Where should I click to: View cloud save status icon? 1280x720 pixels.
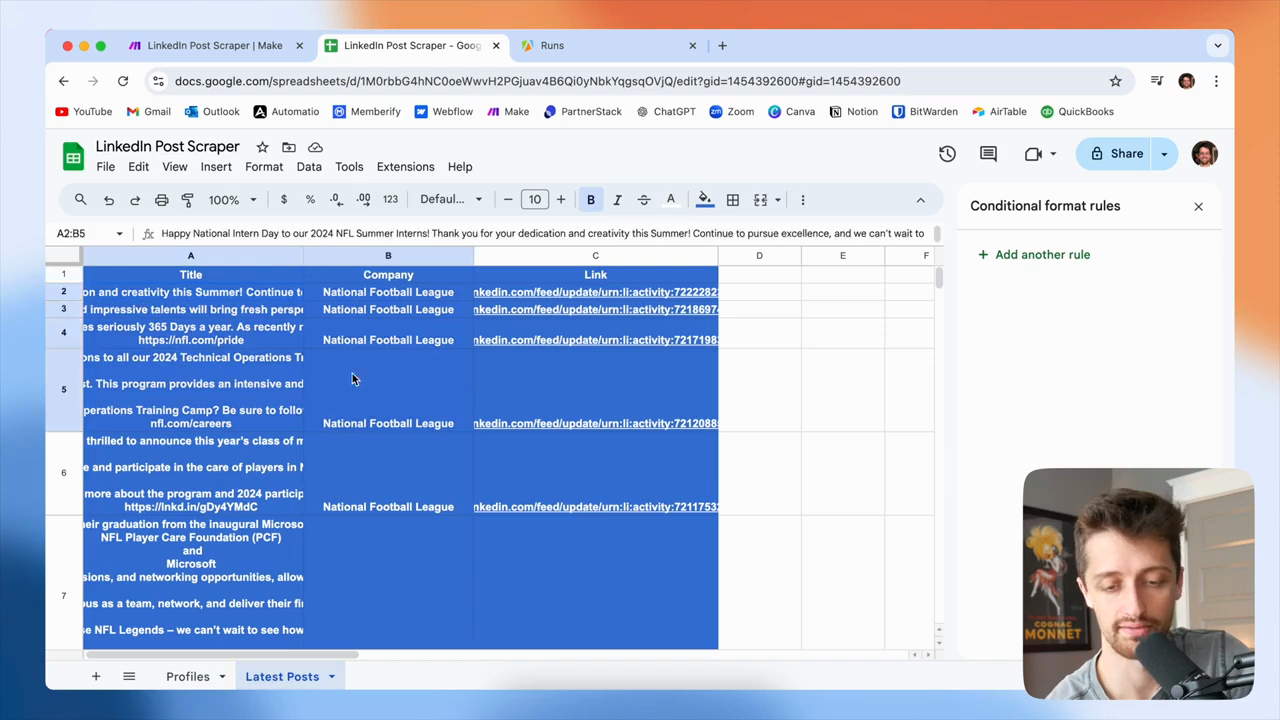(315, 147)
